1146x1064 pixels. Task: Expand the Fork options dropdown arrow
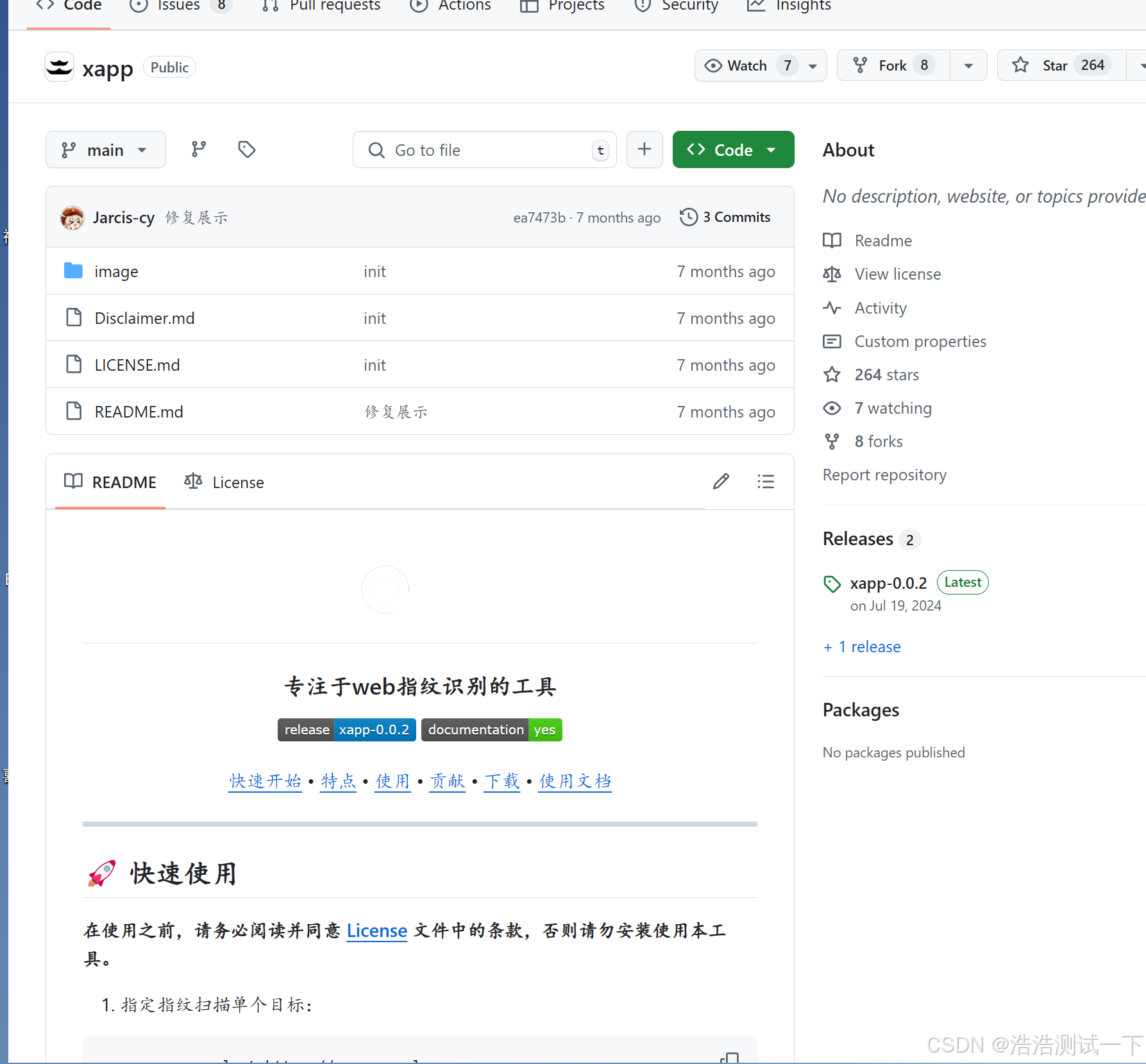968,66
